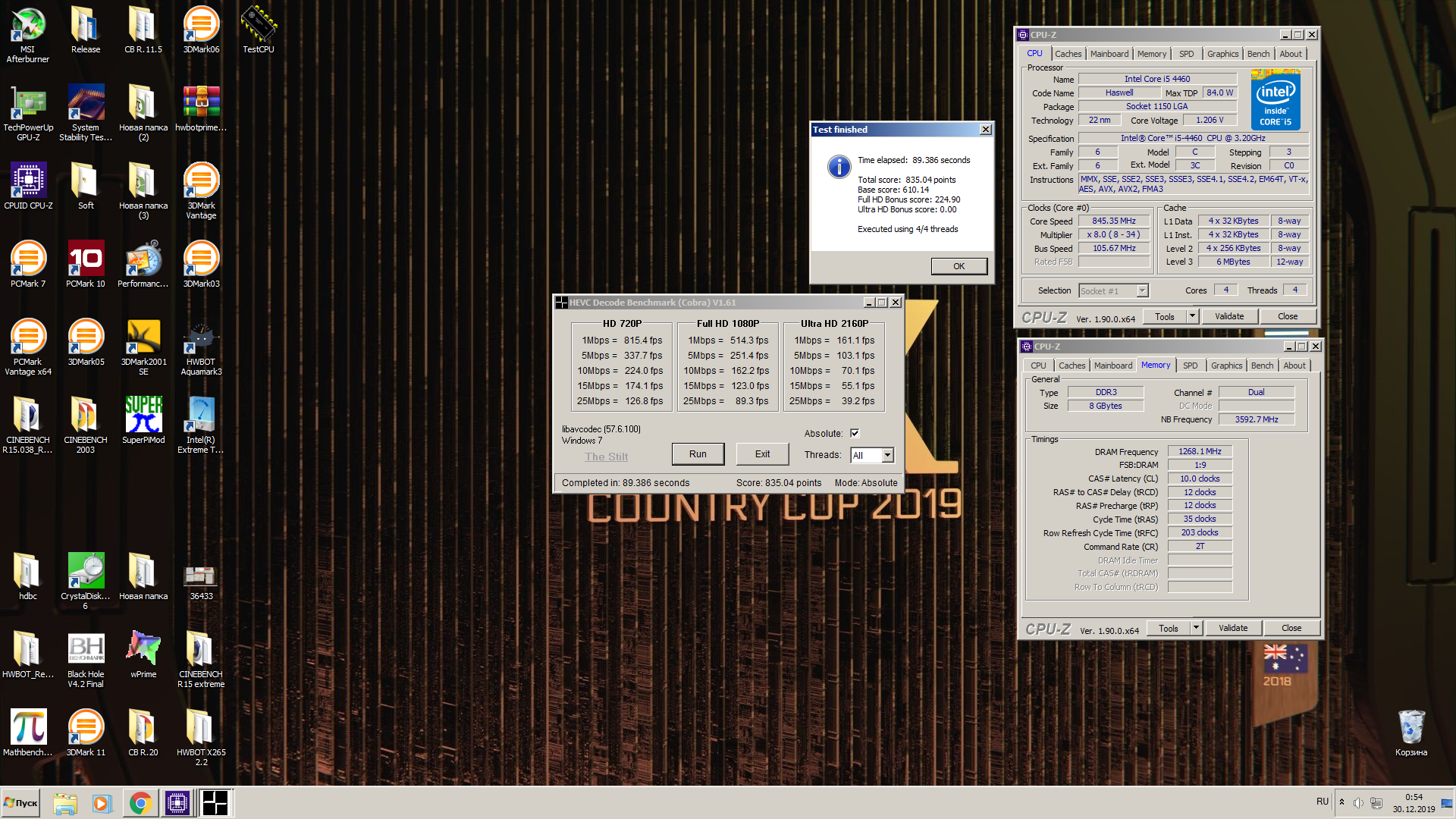Switch to SPD tab in lower CPU-Z
Image resolution: width=1456 pixels, height=819 pixels.
[1190, 366]
